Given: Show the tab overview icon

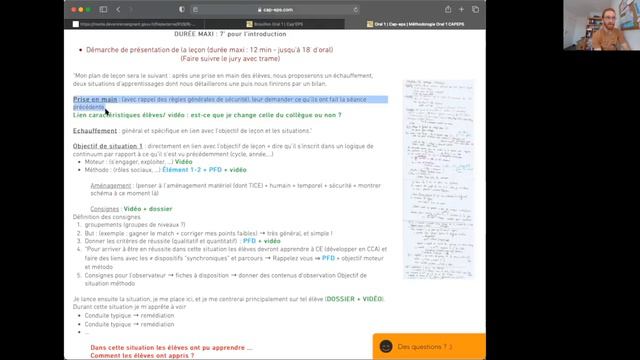Looking at the screenshot, I should pos(476,9).
